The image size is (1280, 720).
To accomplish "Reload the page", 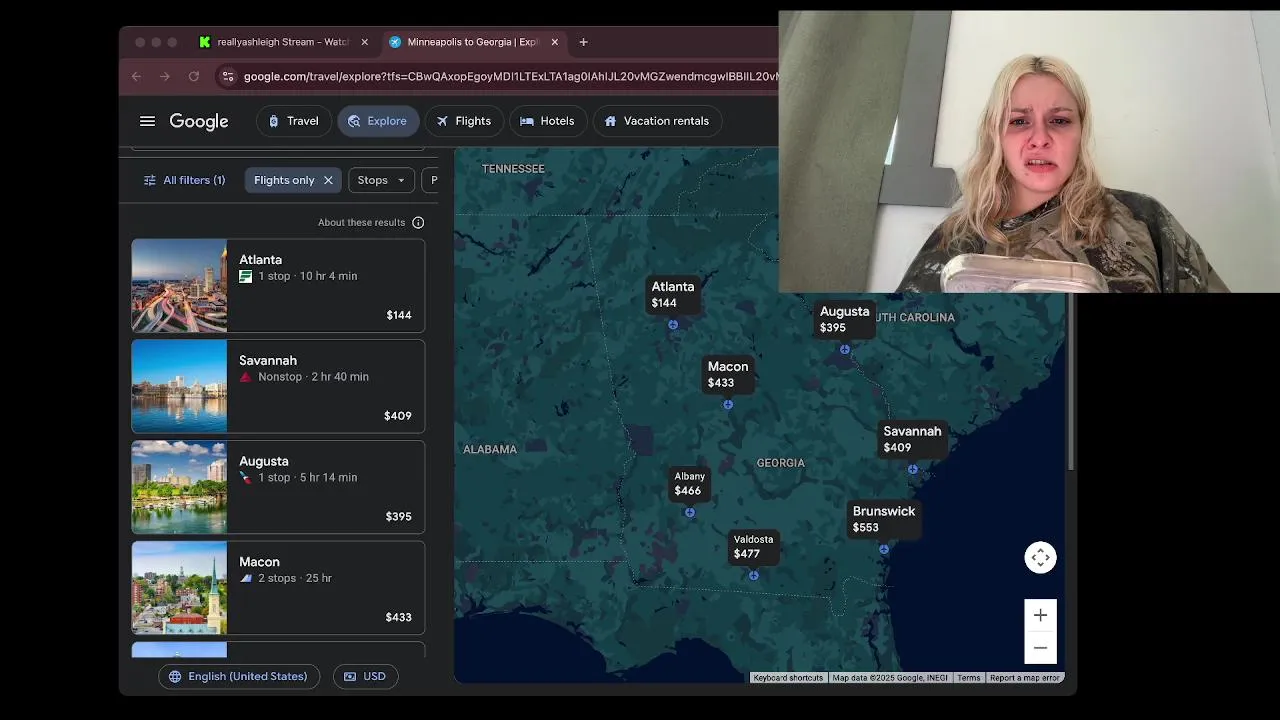I will coord(194,76).
